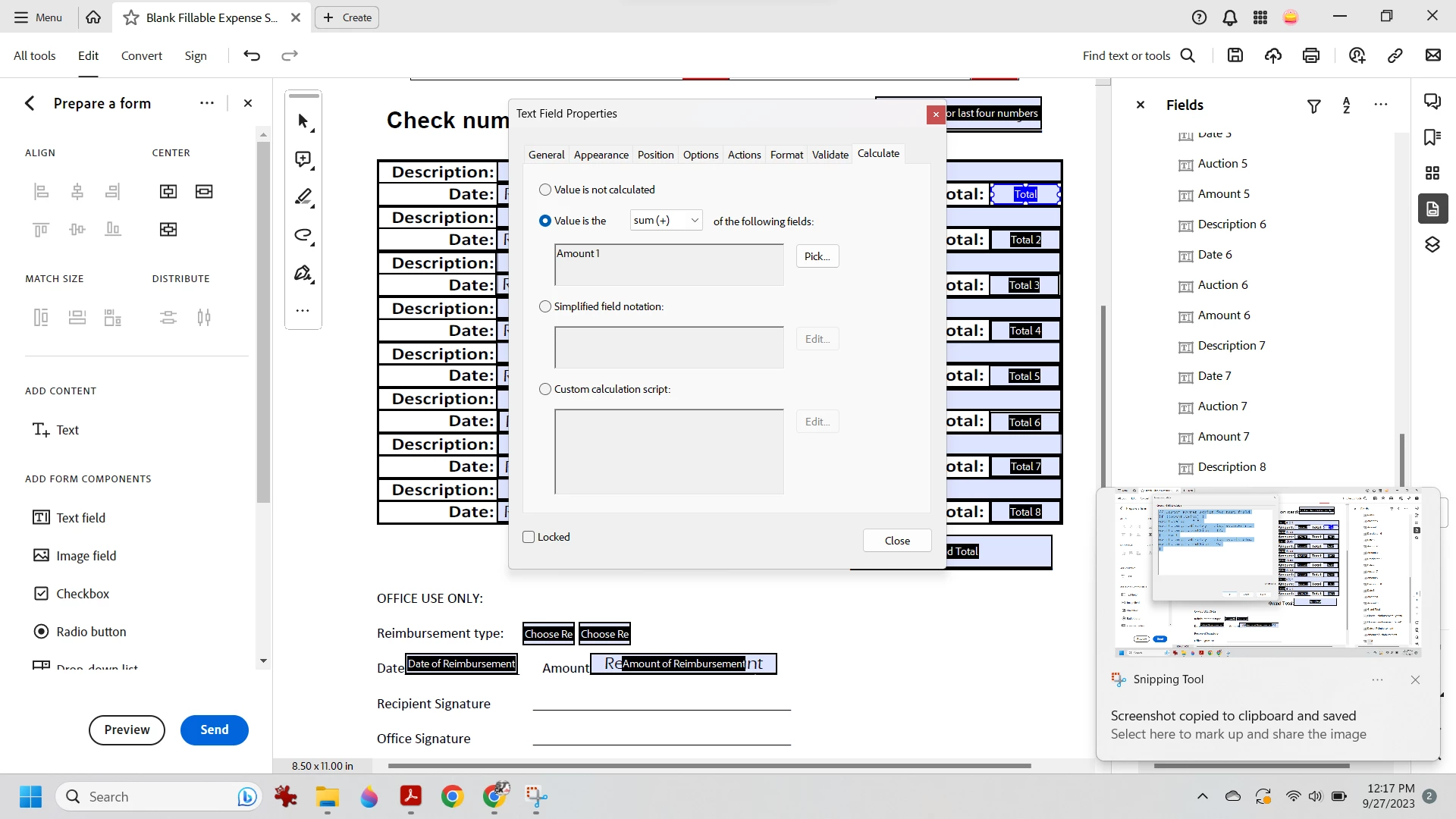Check the Locked checkbox

click(x=529, y=537)
